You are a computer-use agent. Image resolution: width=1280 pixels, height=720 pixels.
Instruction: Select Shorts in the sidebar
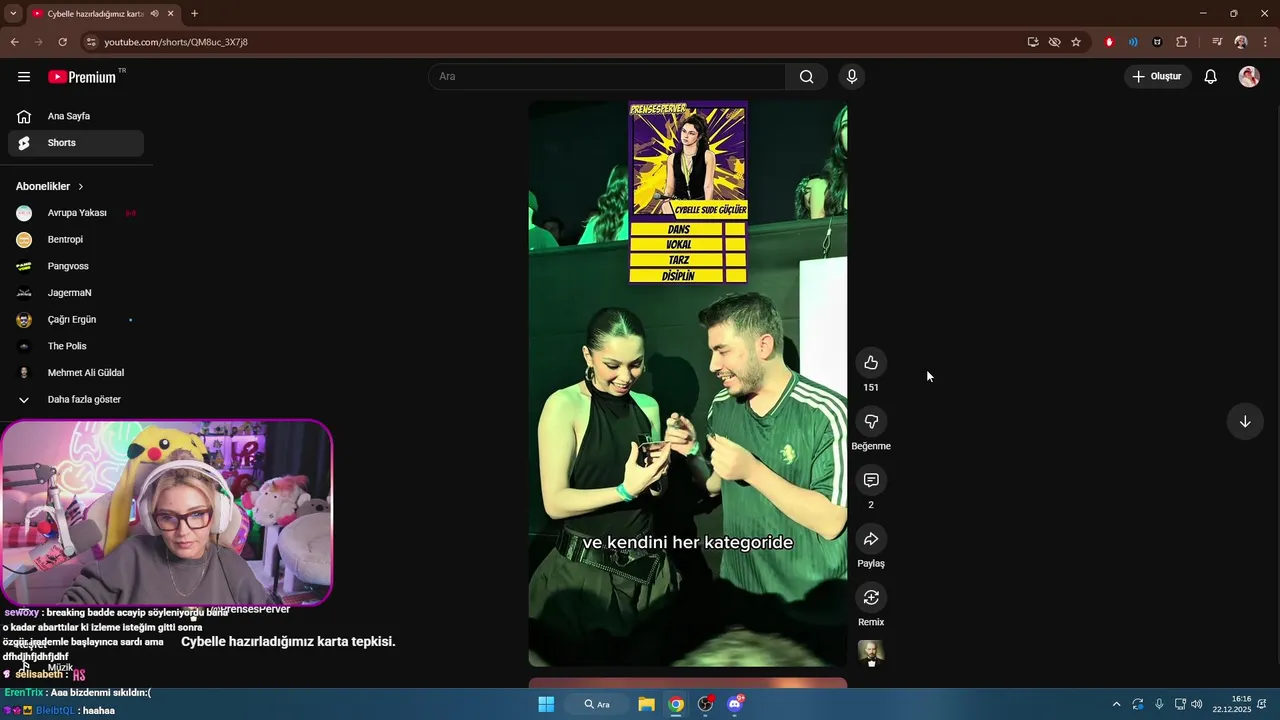[76, 143]
